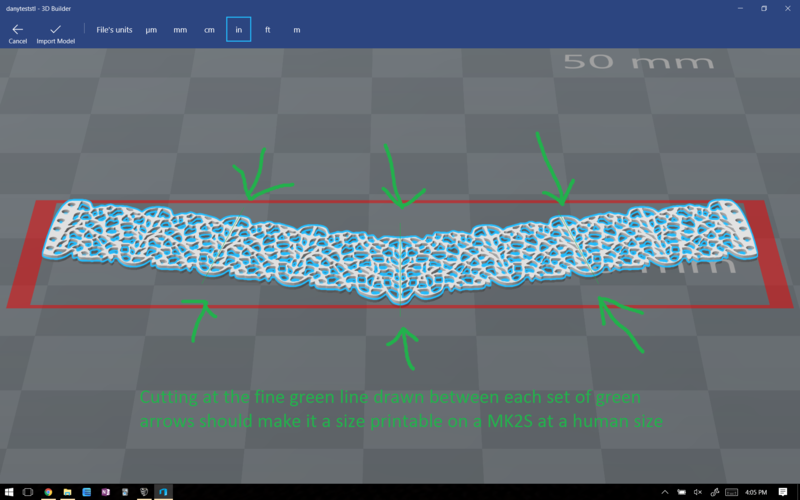Click the muted speaker volume icon
Screen dimensions: 800x500
tap(697, 492)
